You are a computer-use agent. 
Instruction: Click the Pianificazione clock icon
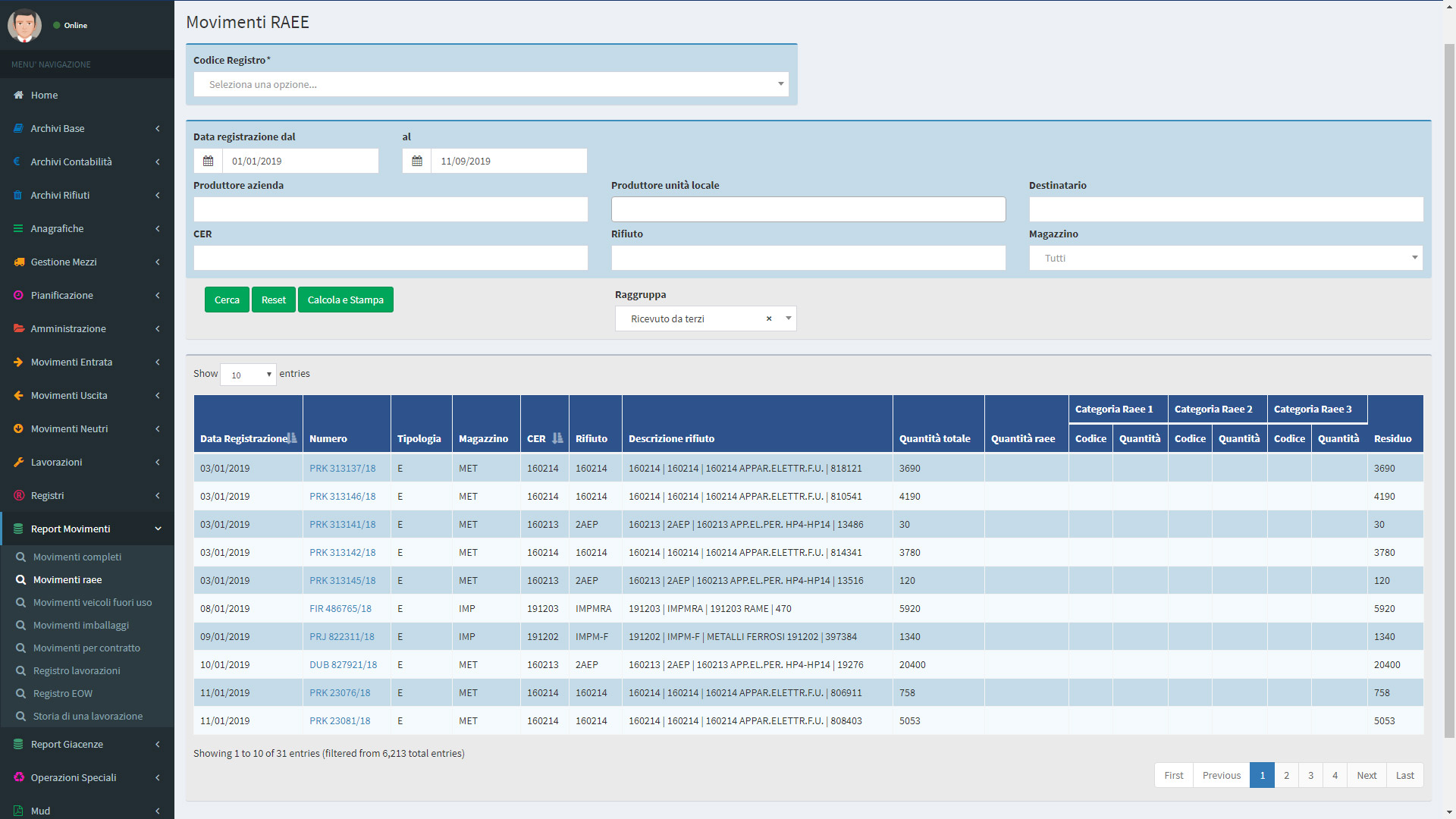tap(18, 295)
